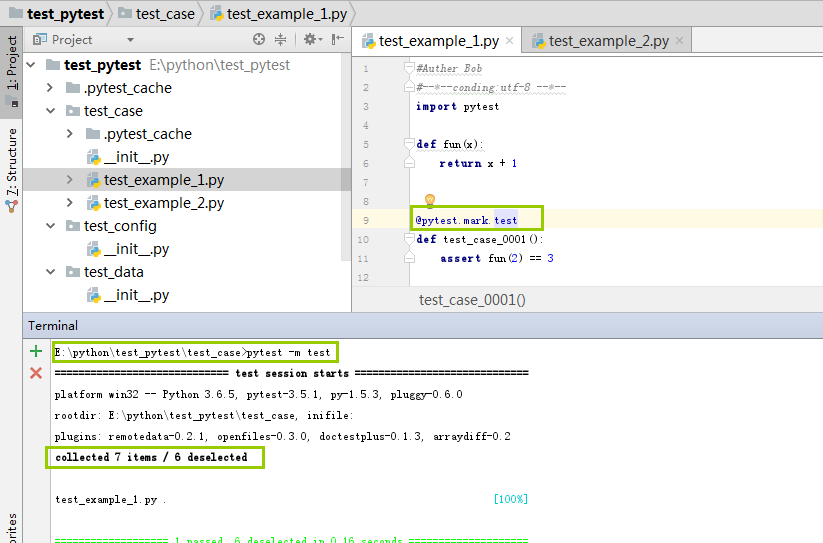Expand .pytest_cache inside test_case
The height and width of the screenshot is (543, 823).
click(70, 134)
